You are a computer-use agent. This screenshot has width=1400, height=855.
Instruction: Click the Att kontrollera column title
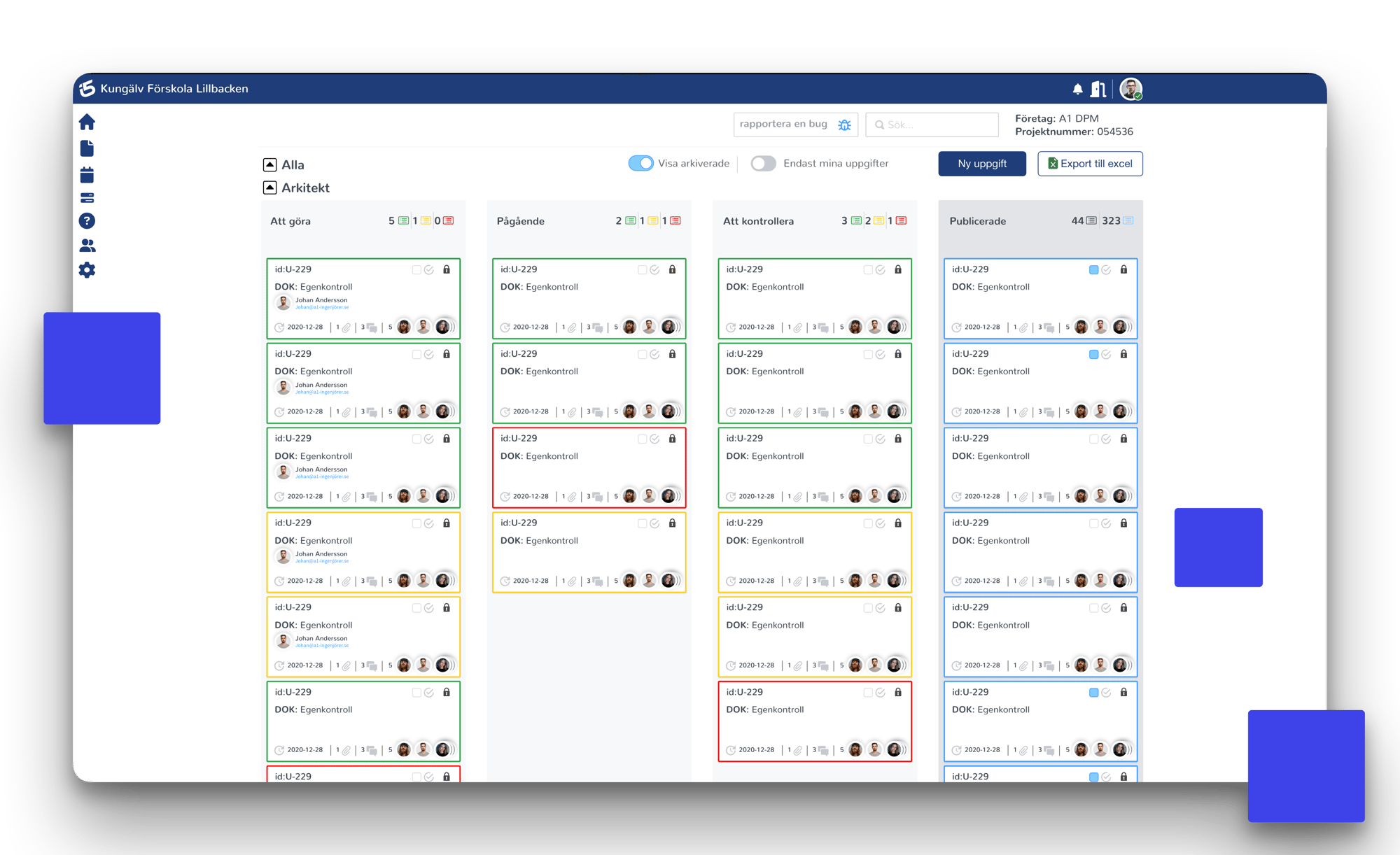click(x=758, y=221)
